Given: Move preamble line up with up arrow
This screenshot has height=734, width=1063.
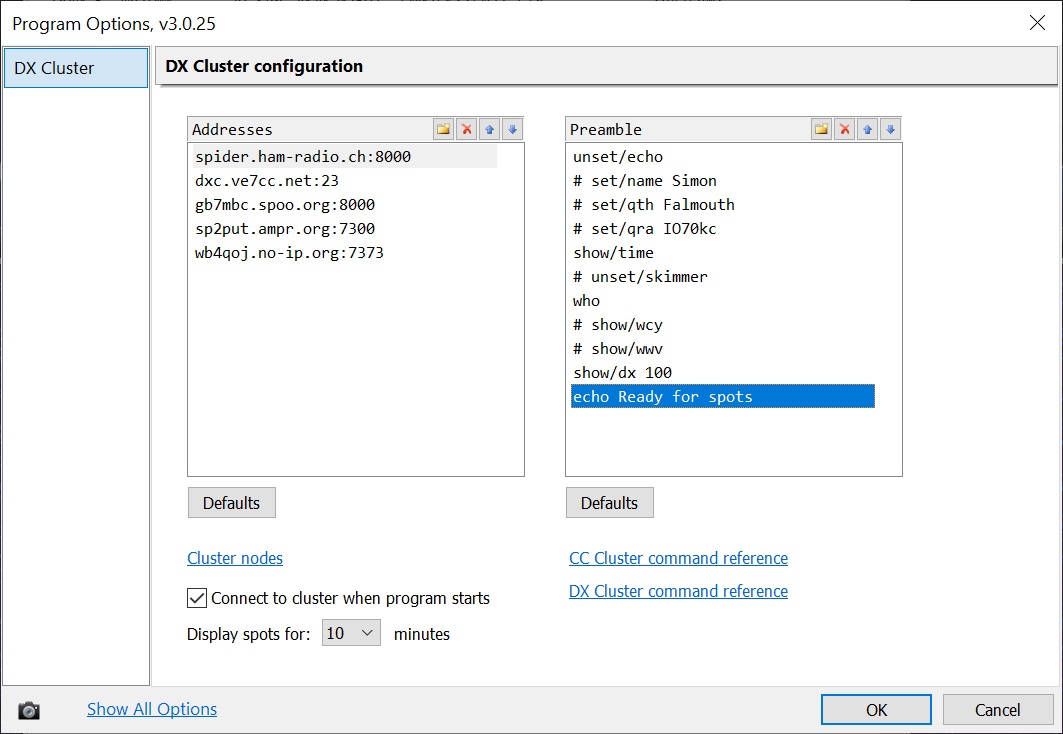Looking at the screenshot, I should [x=868, y=129].
